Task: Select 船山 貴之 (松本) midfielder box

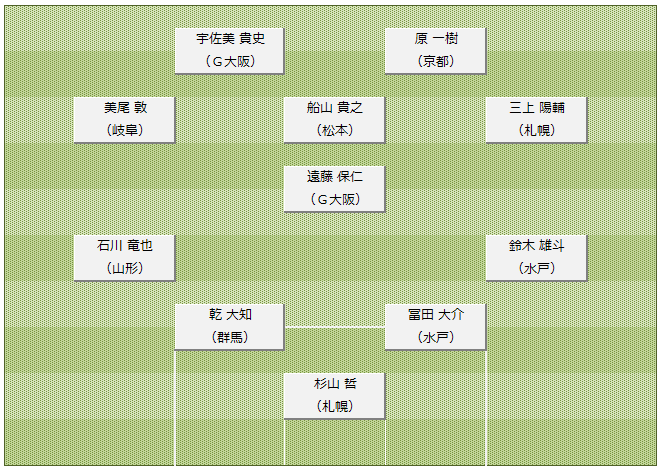Action: tap(334, 120)
